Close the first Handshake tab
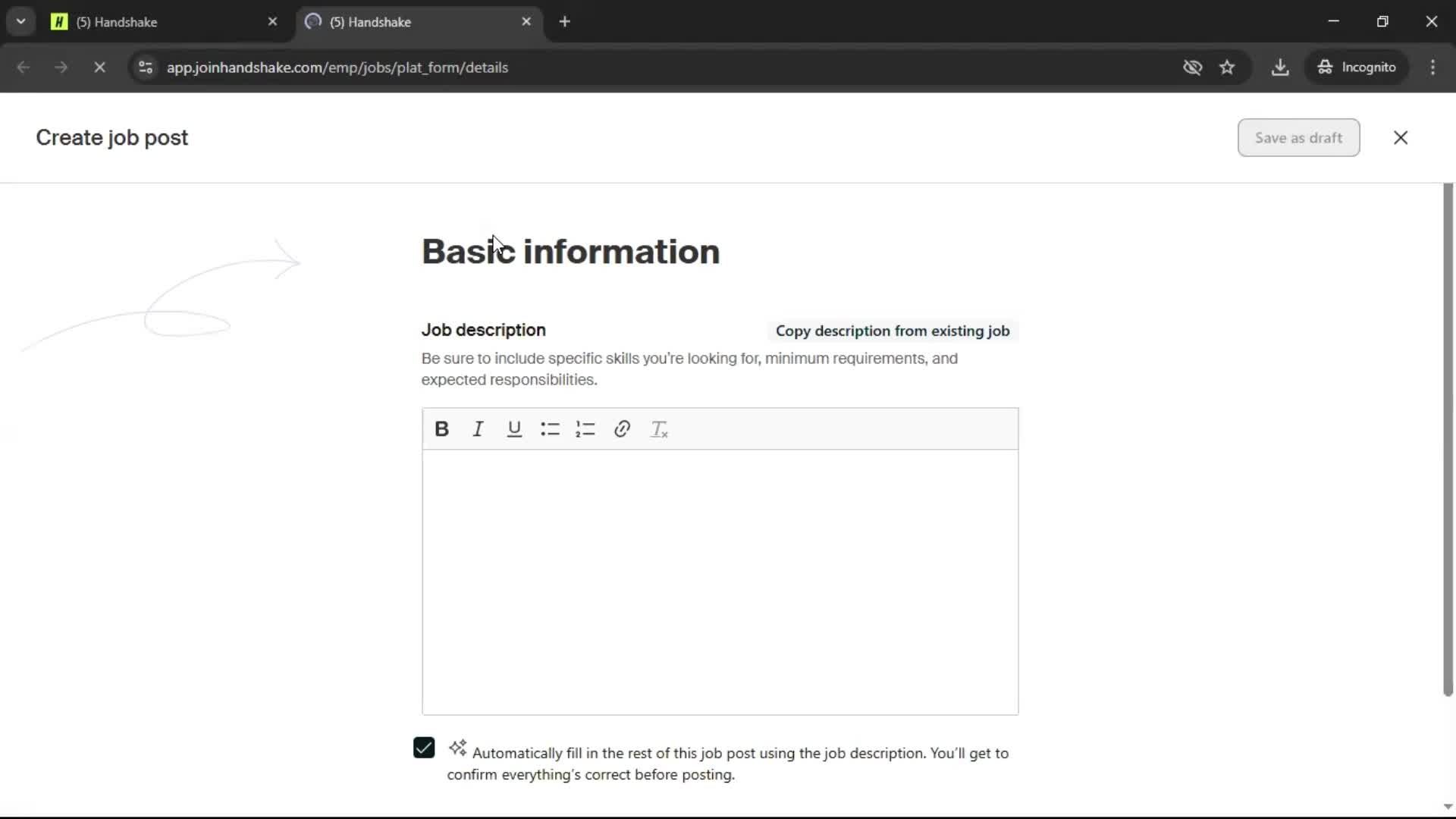The image size is (1456, 819). click(272, 22)
